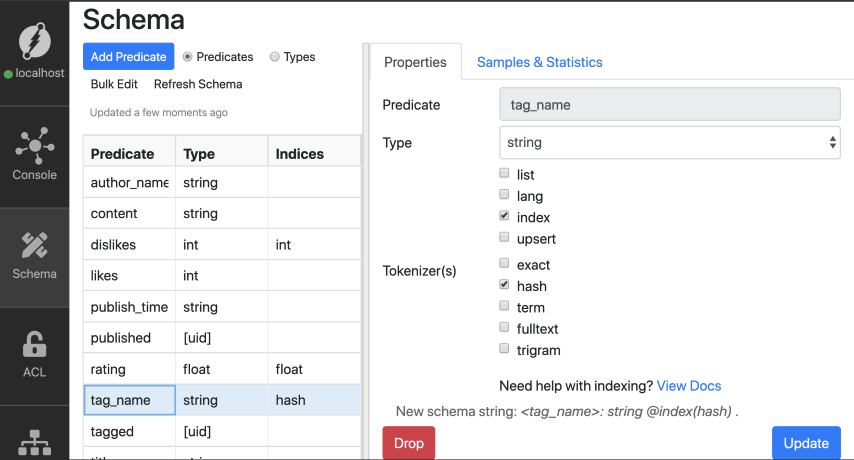Click the Dgraph lightning logo icon

click(x=35, y=41)
